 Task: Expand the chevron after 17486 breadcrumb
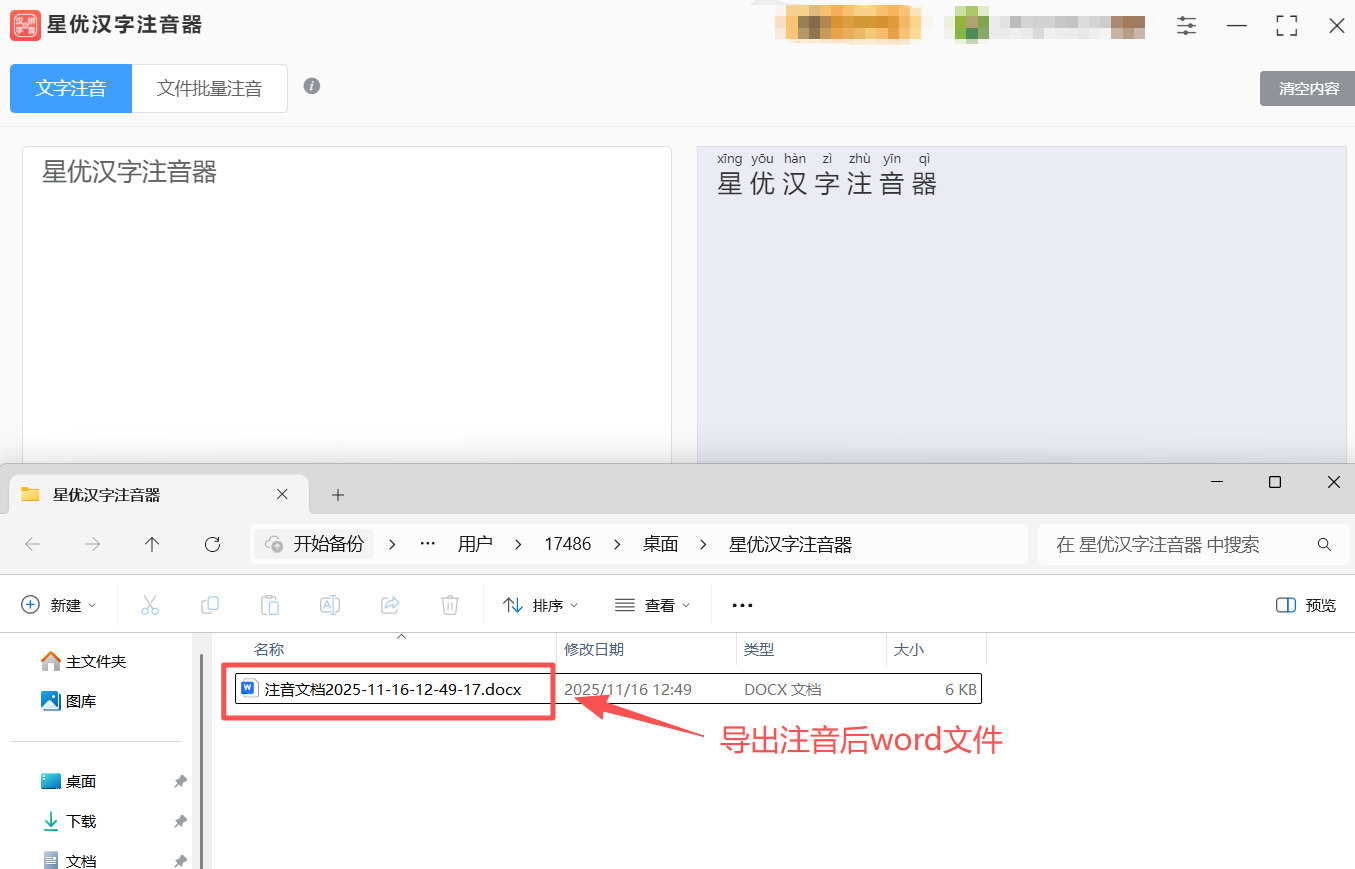(617, 544)
